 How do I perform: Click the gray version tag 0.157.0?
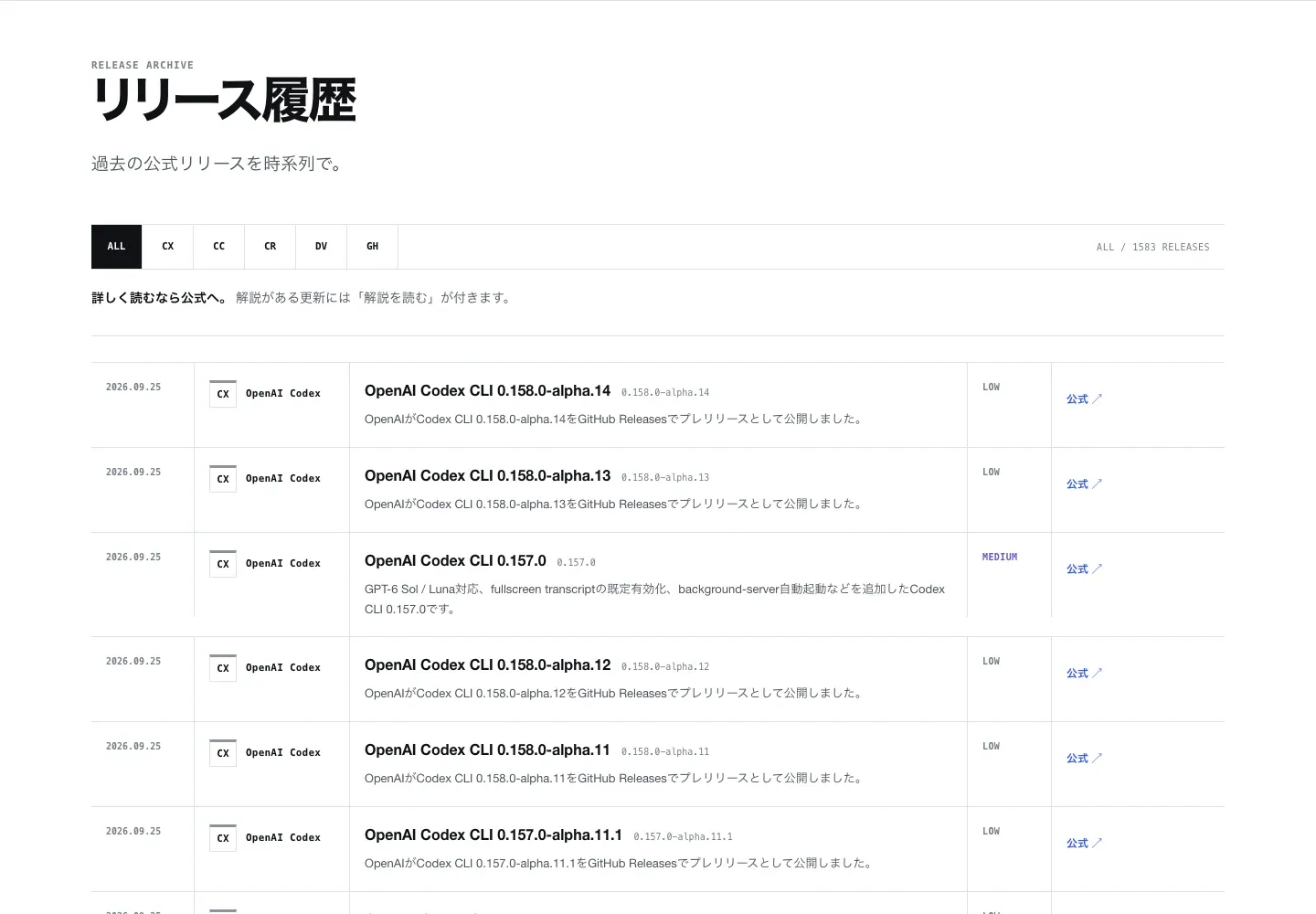576,563
